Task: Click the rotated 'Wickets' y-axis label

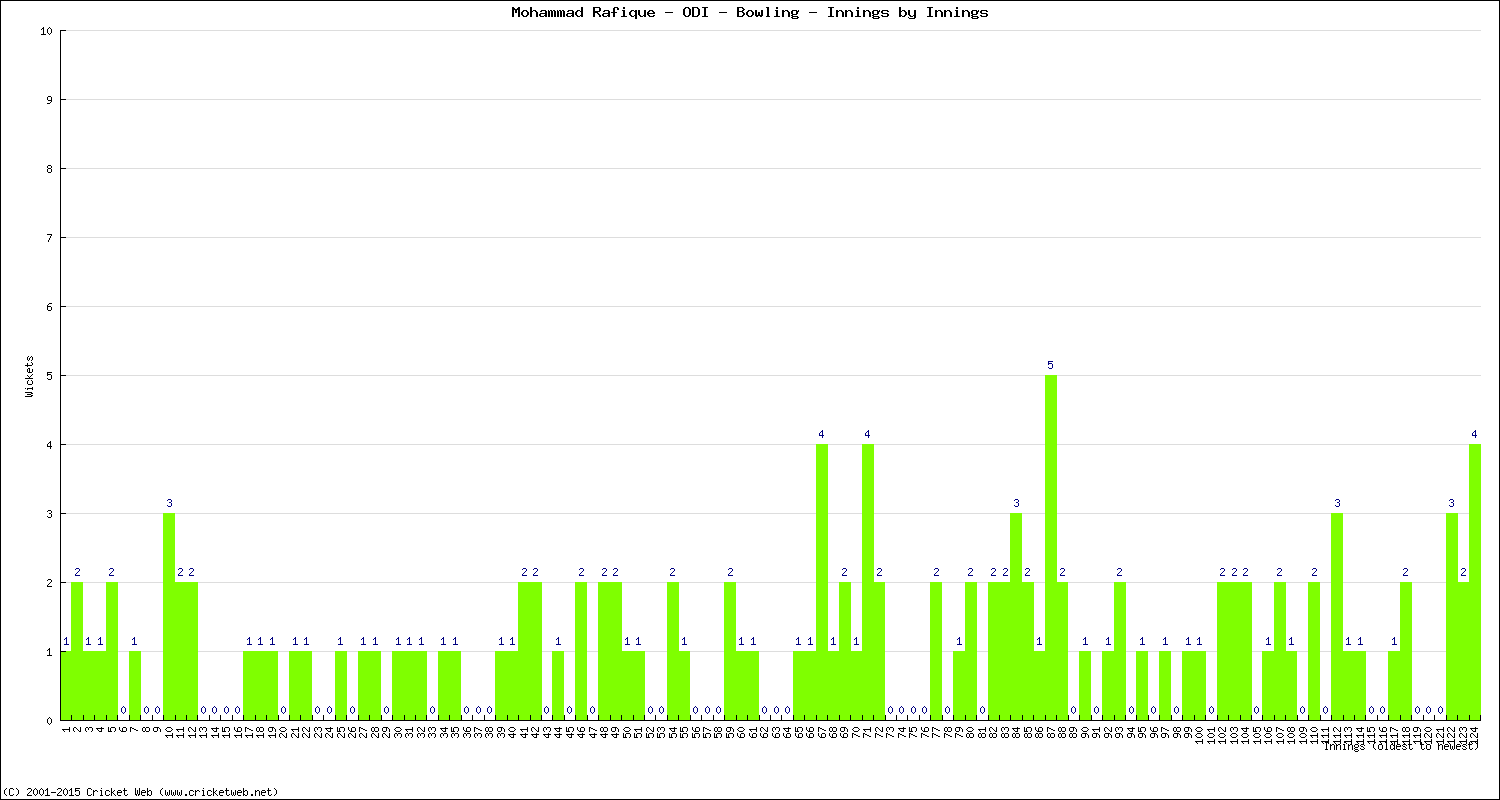Action: [30, 376]
